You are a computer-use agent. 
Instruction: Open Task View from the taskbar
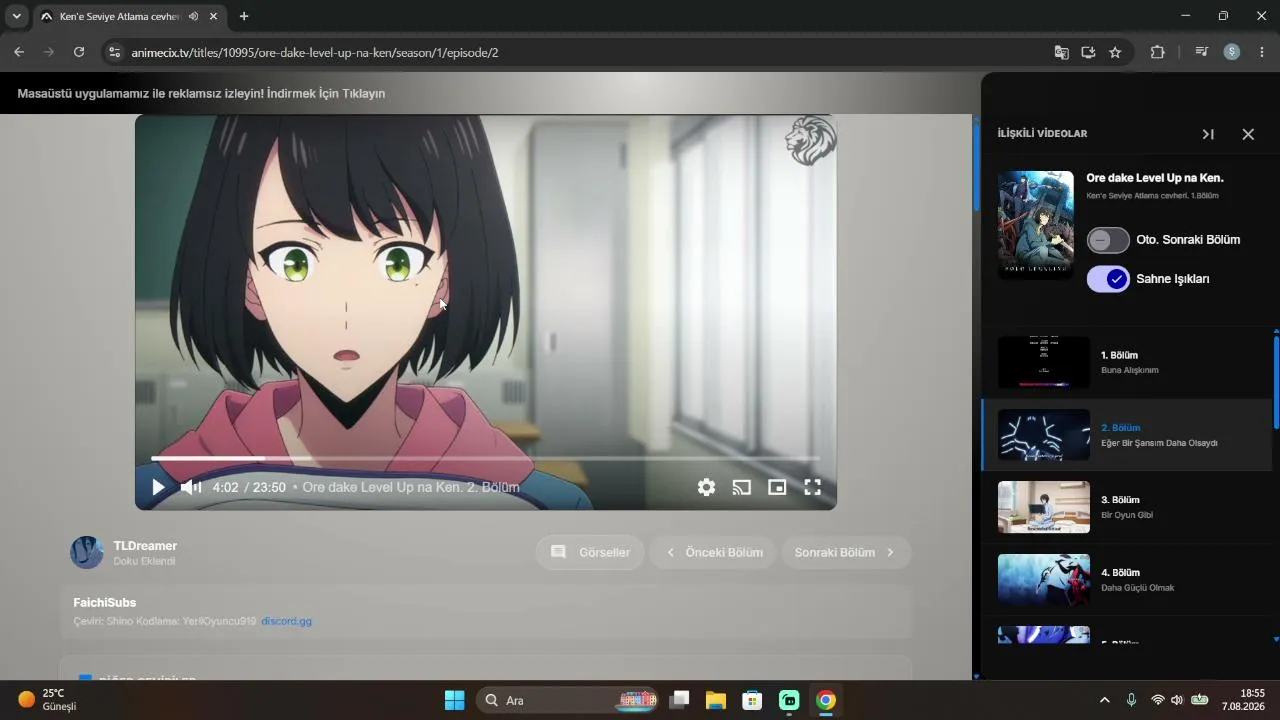click(x=679, y=700)
